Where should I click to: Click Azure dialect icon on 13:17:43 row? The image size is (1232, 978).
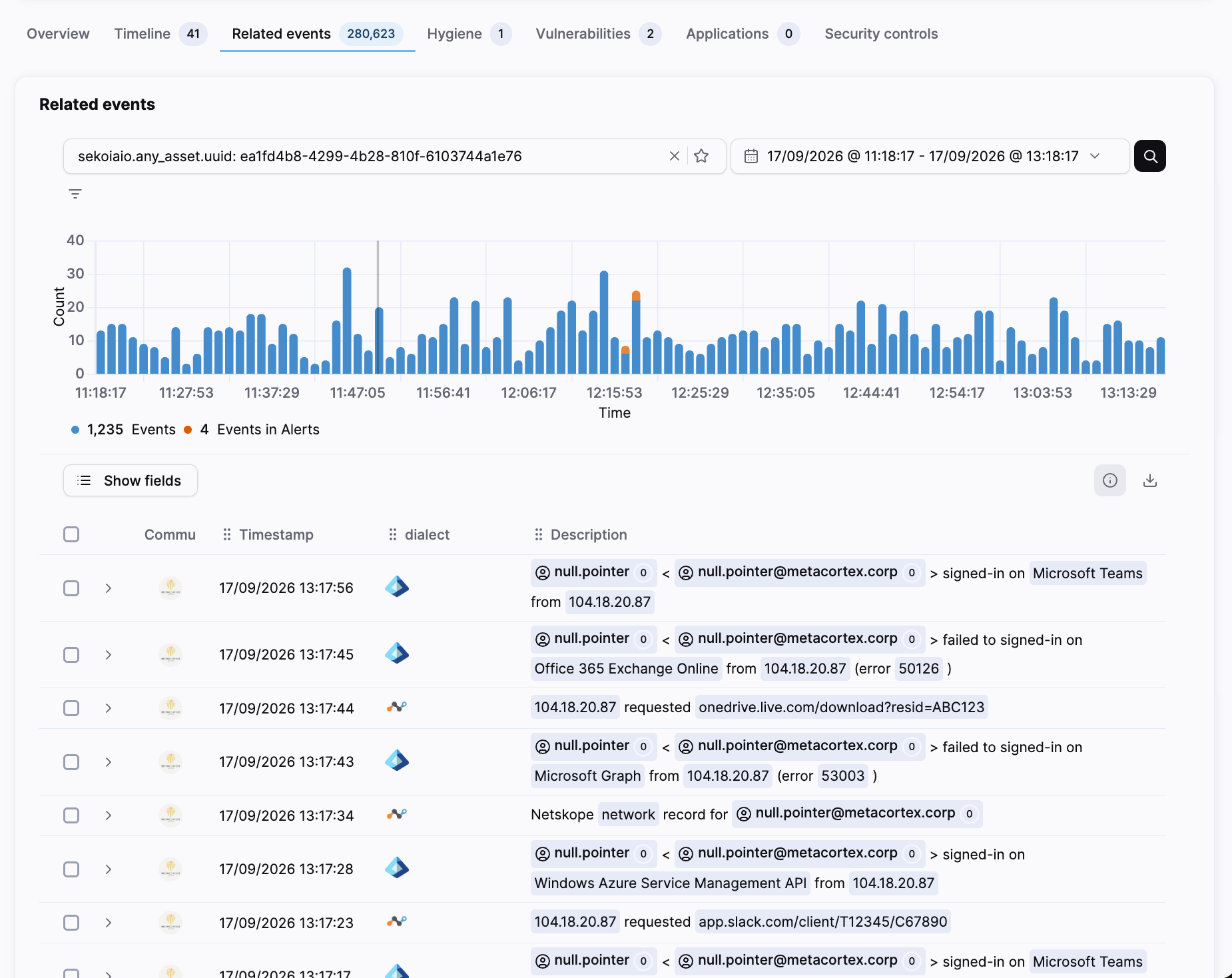click(x=397, y=761)
